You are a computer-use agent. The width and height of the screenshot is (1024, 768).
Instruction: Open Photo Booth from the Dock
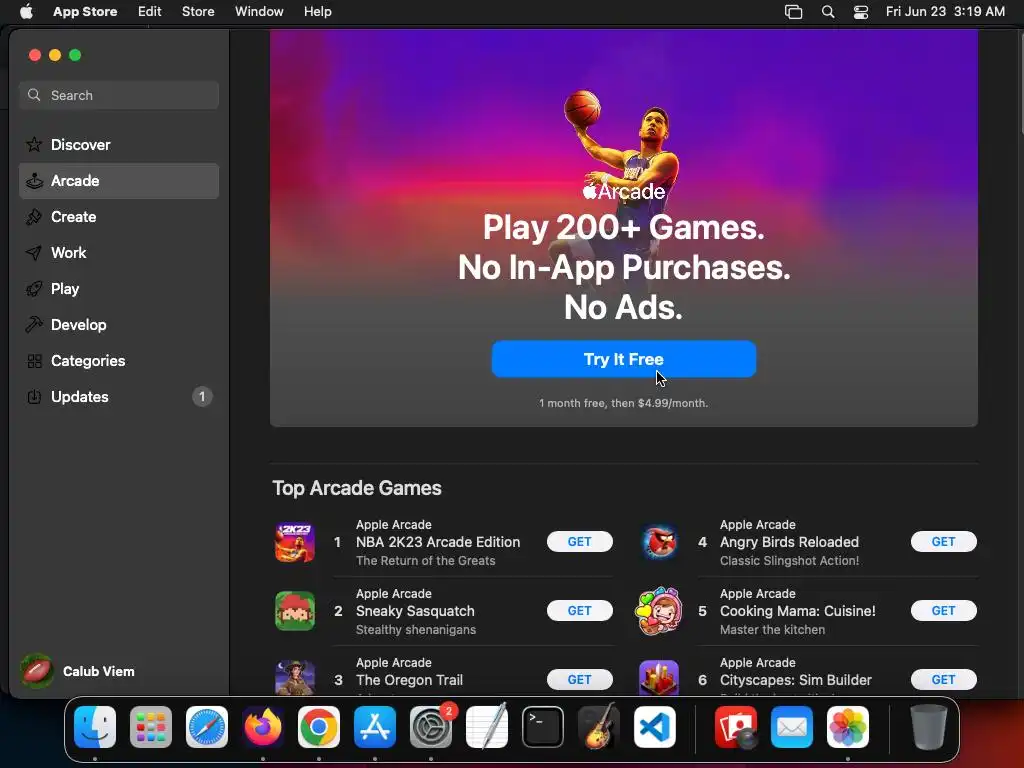[736, 727]
